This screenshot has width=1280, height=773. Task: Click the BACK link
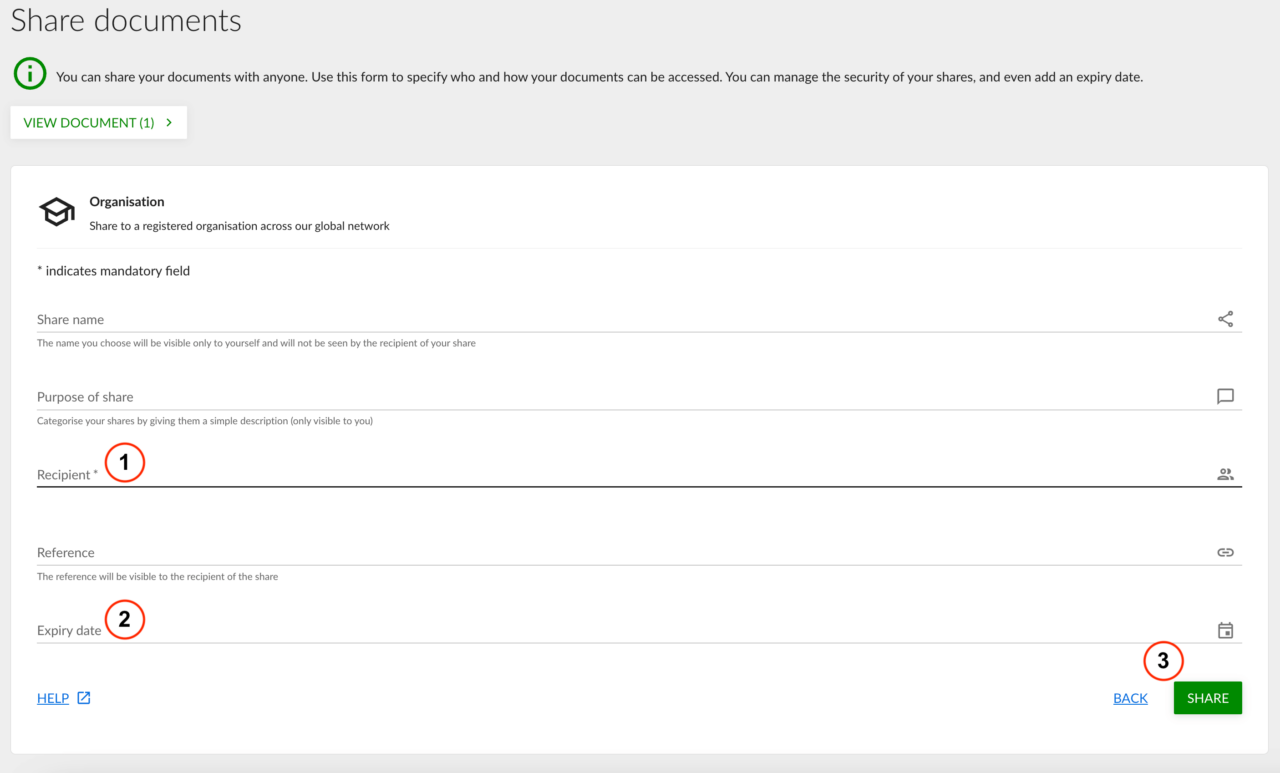pyautogui.click(x=1130, y=698)
